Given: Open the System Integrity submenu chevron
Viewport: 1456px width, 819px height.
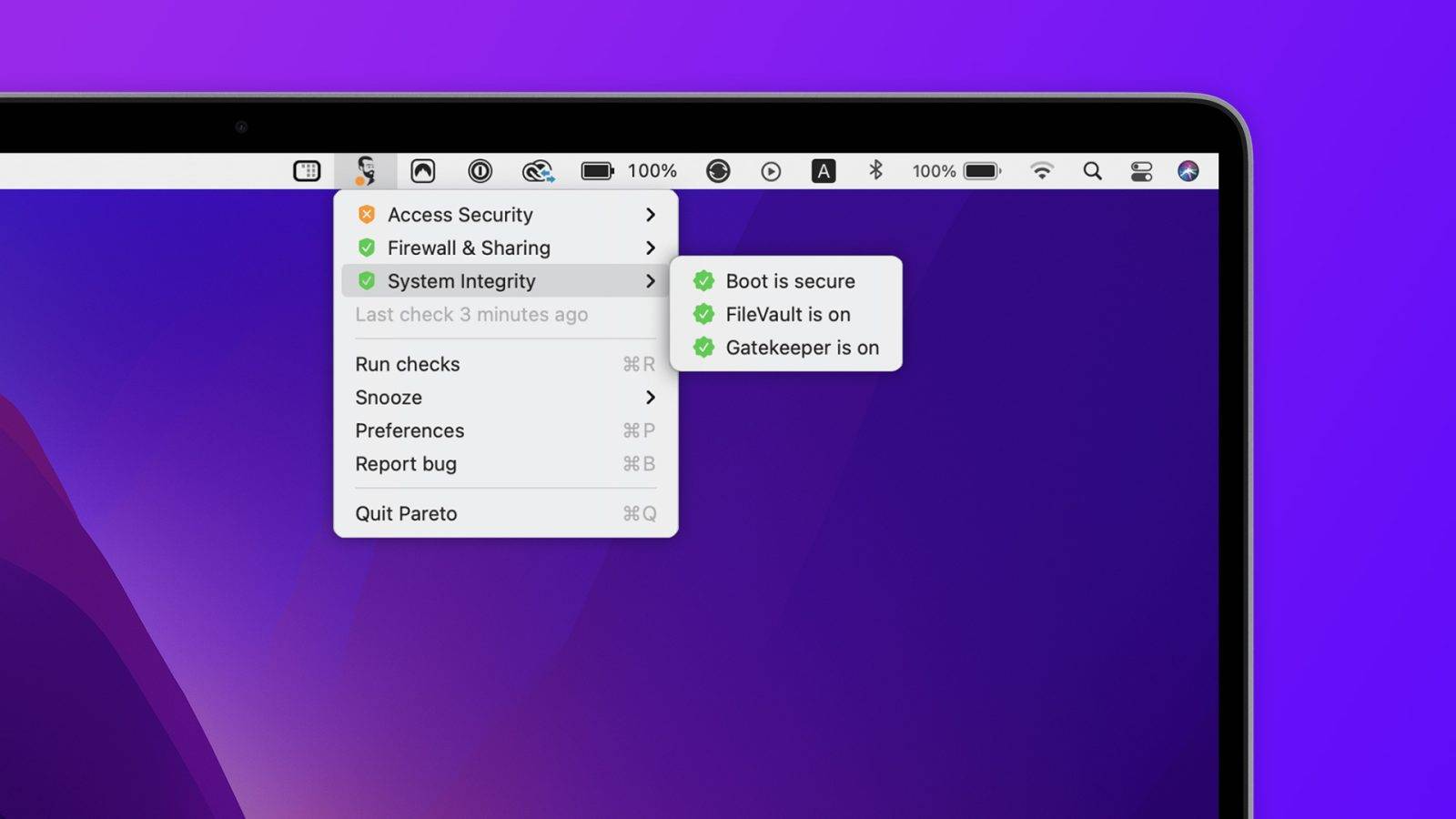Looking at the screenshot, I should (x=650, y=281).
